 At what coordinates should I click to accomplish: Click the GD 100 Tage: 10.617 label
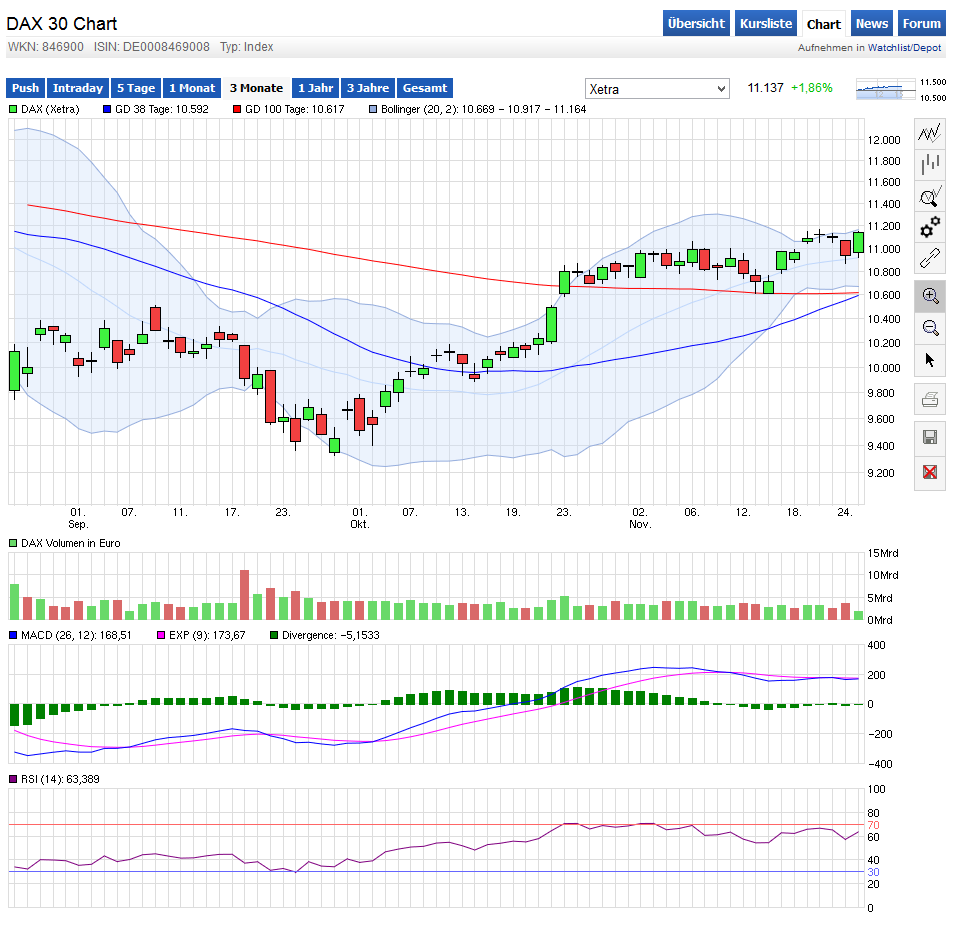click(x=294, y=109)
